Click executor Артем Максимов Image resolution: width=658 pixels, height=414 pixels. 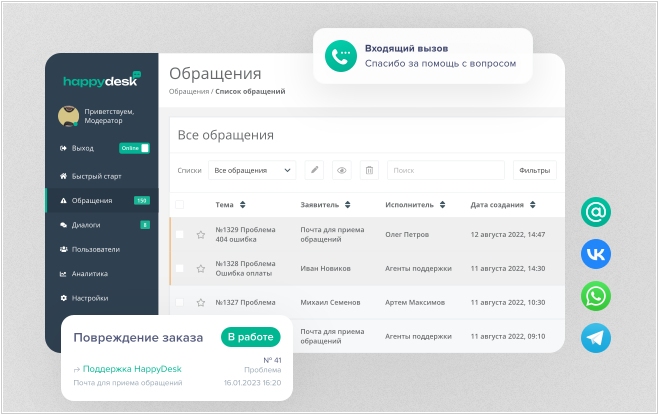tap(415, 302)
